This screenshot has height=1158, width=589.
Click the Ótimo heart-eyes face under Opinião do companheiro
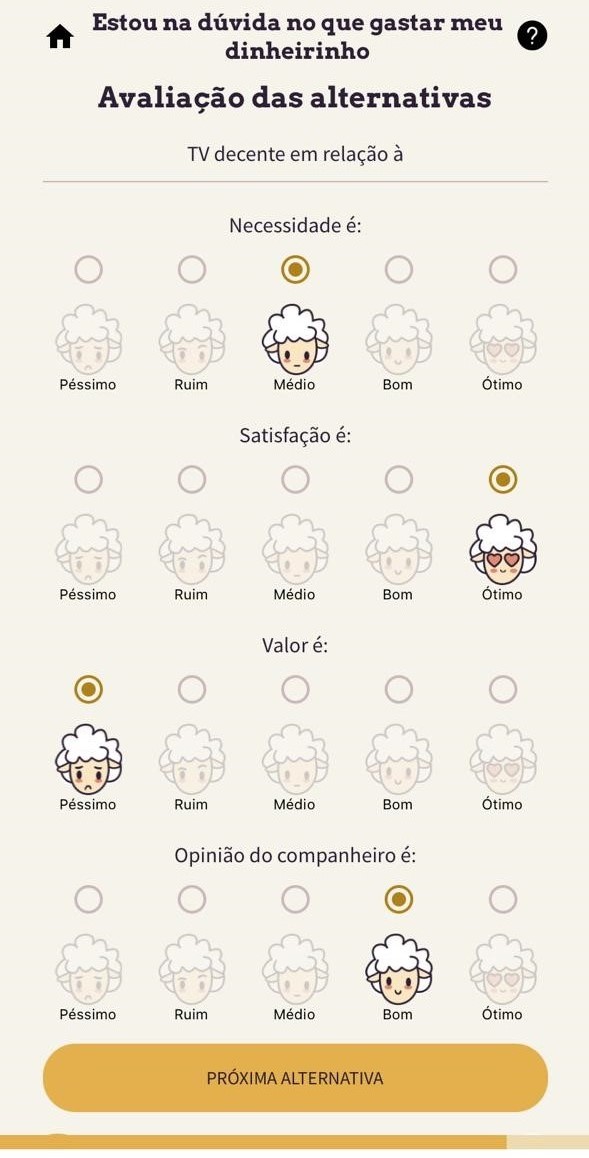pos(503,968)
